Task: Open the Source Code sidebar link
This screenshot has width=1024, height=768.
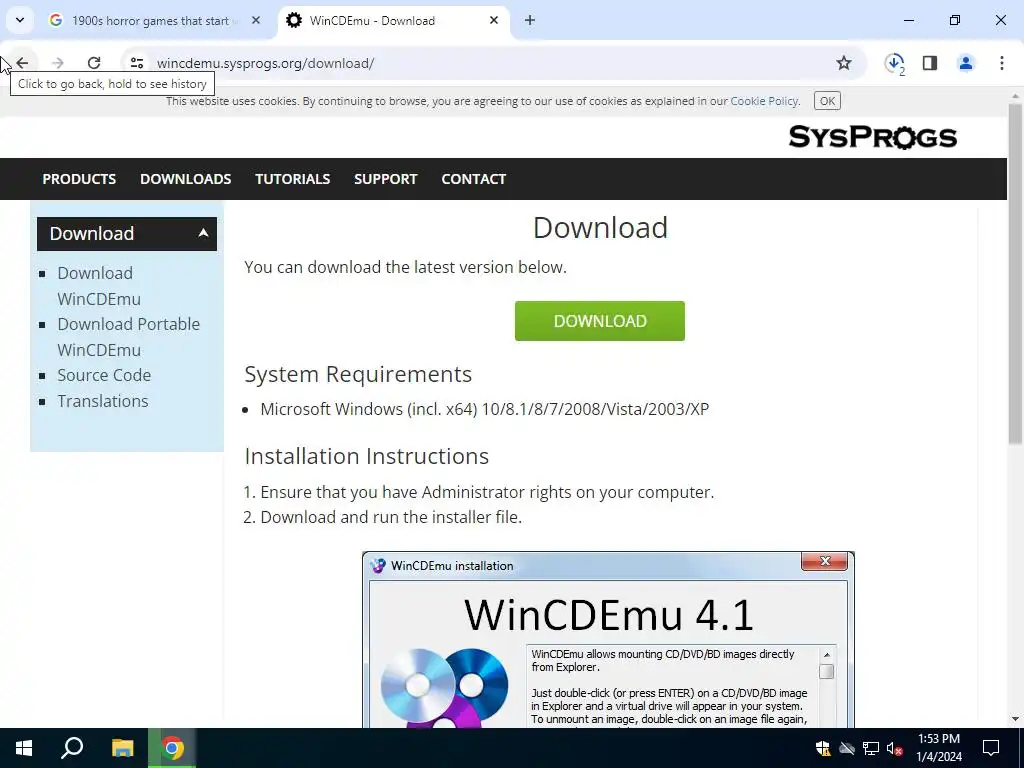Action: (104, 375)
